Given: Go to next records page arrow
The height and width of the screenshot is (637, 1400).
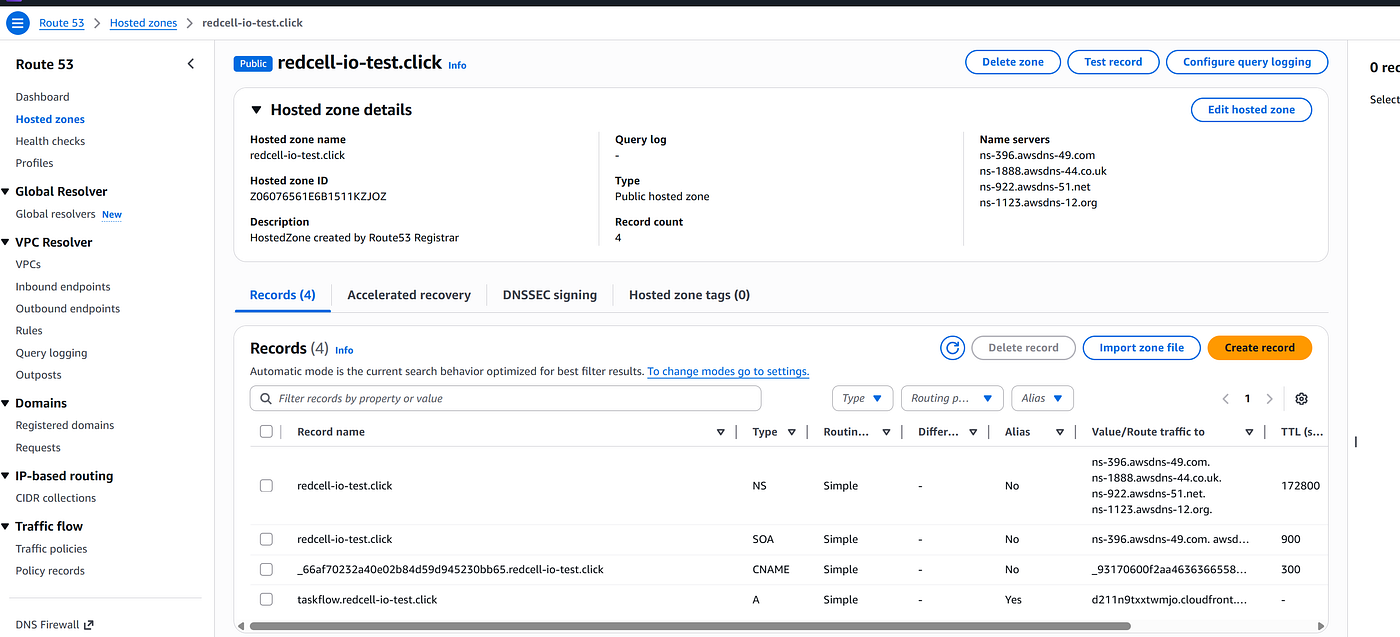Looking at the screenshot, I should point(1270,399).
